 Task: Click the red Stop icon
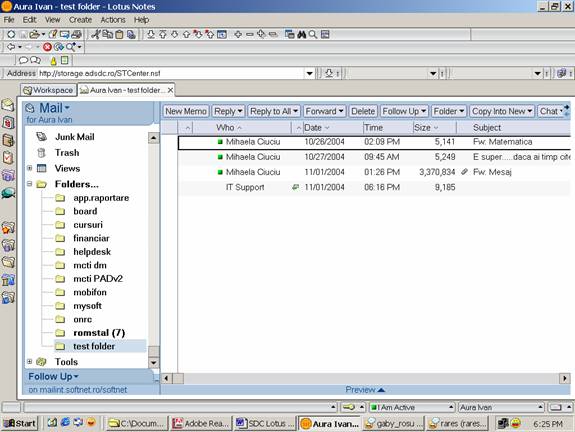click(47, 47)
